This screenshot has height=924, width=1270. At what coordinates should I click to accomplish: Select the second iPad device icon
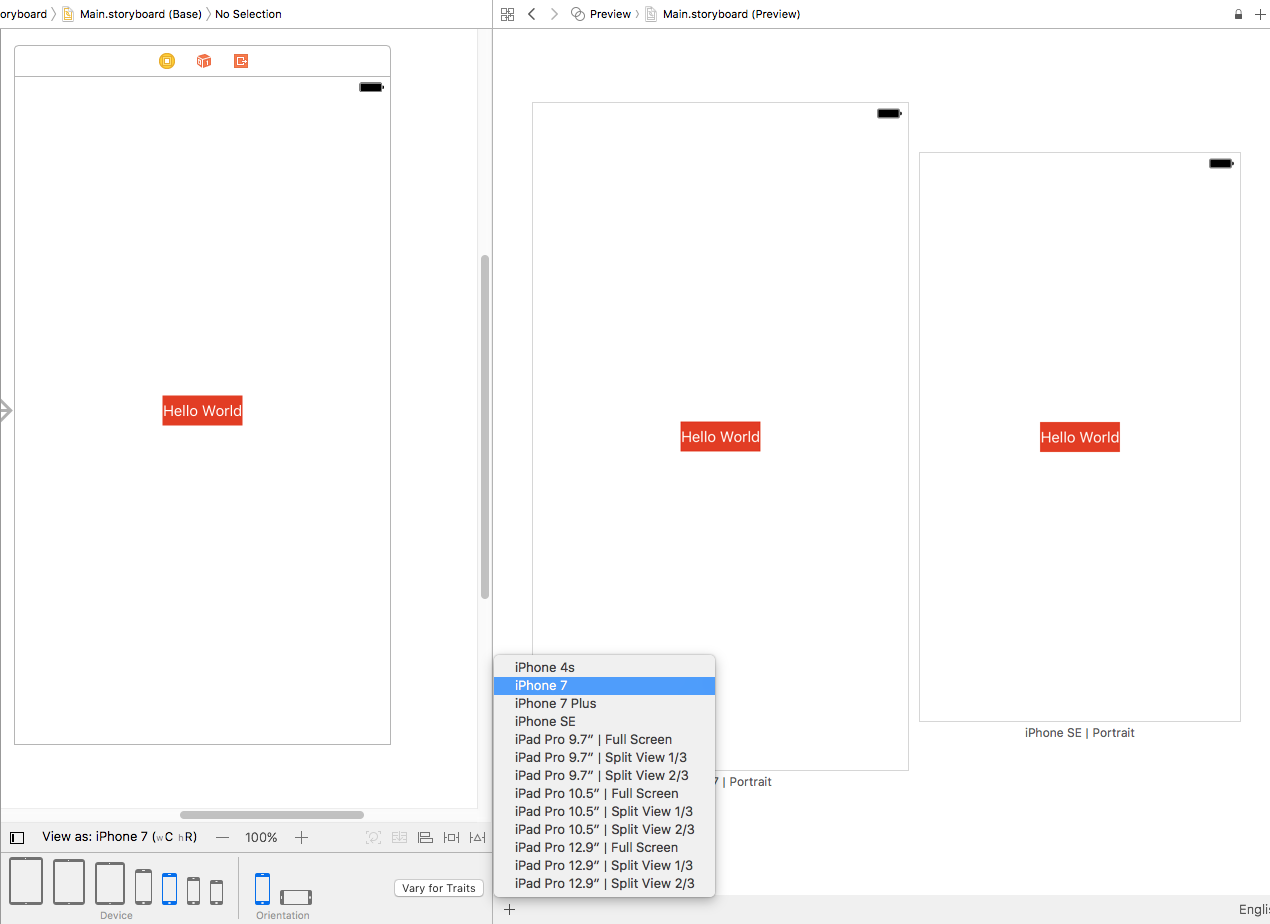tap(69, 882)
